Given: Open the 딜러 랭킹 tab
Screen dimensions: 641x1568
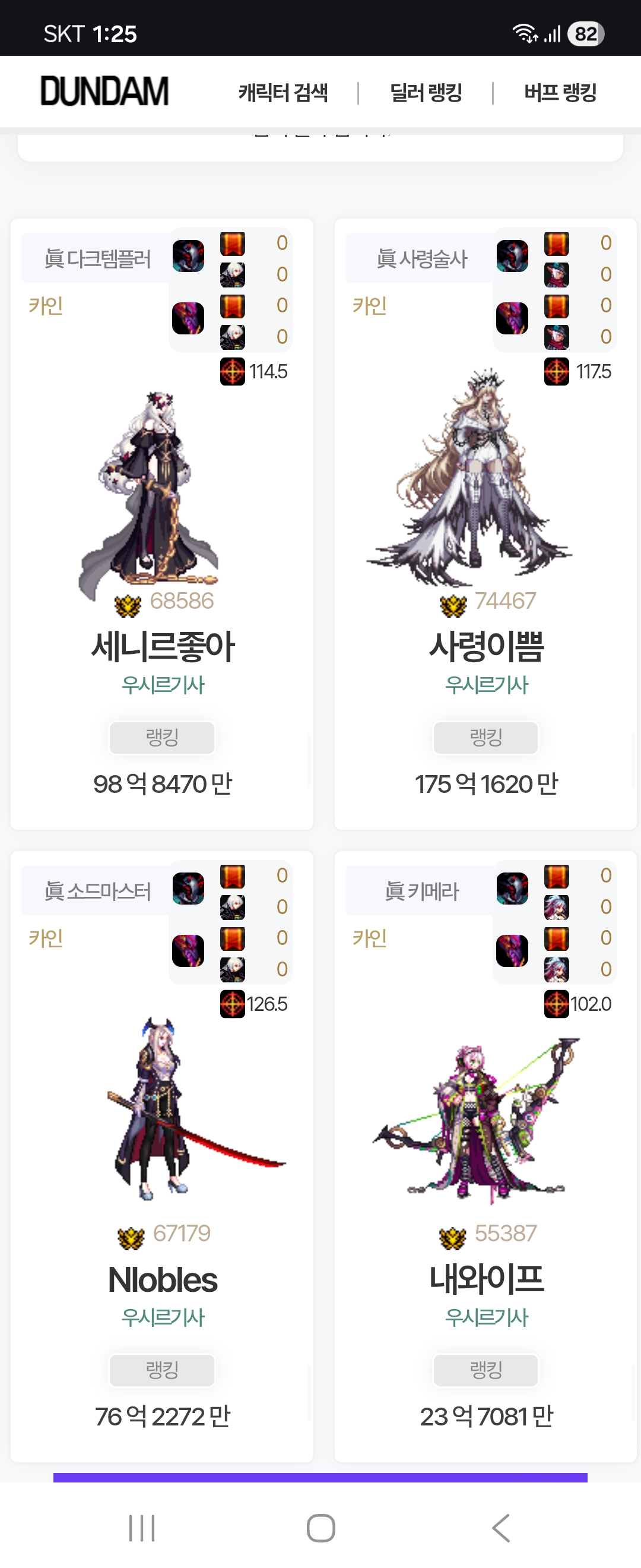Looking at the screenshot, I should click(x=426, y=93).
